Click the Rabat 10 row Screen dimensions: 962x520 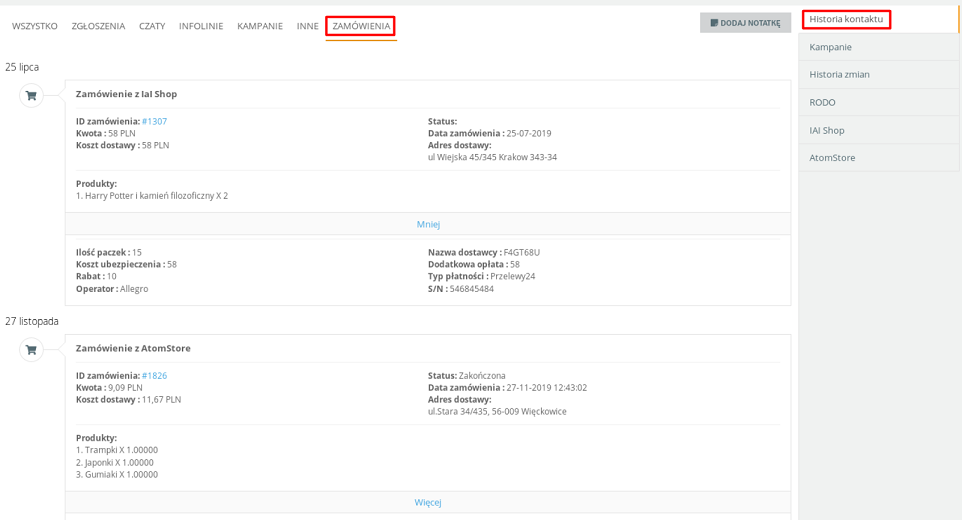pos(96,277)
